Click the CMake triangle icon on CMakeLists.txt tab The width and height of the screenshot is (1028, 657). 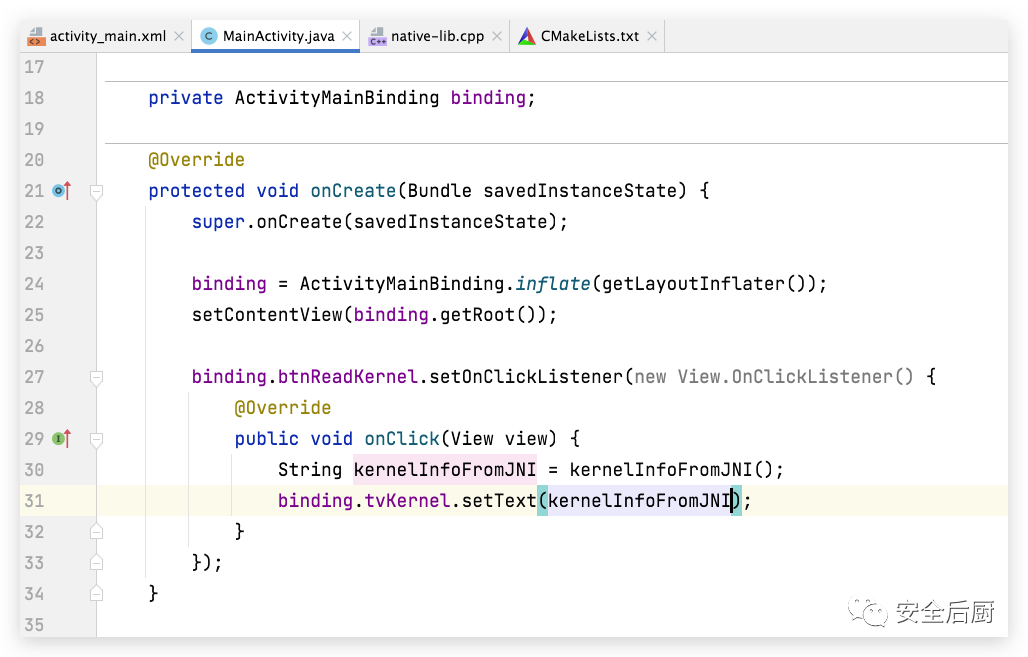[x=527, y=37]
